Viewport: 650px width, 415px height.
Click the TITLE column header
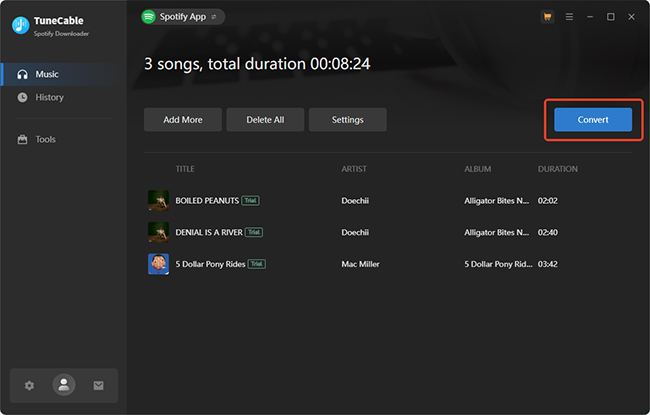click(185, 169)
